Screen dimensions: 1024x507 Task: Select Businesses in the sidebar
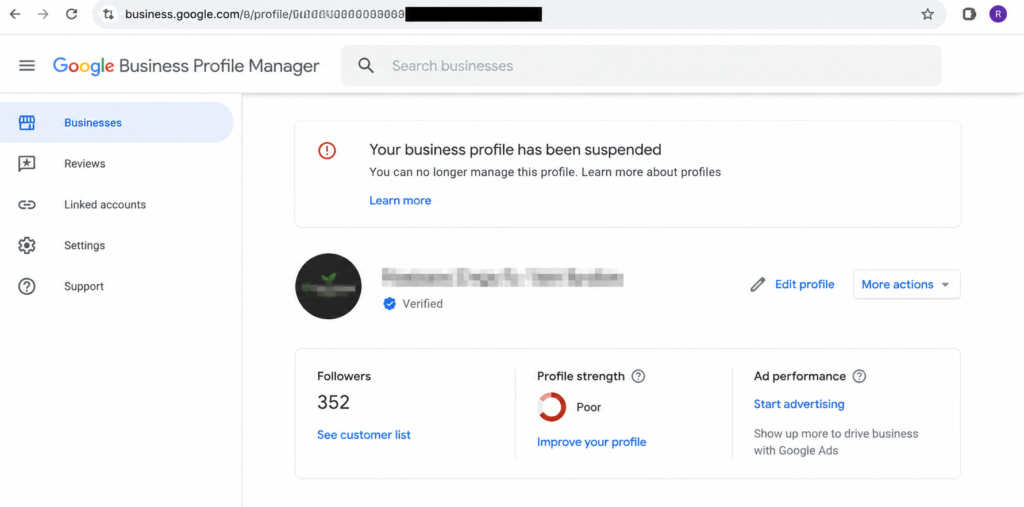click(x=116, y=123)
